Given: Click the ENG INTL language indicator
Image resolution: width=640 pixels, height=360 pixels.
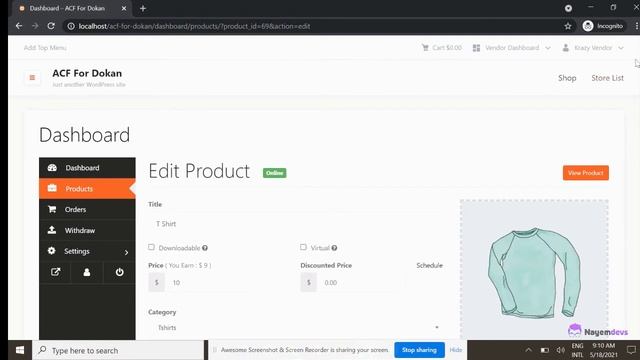Looking at the screenshot, I should pos(577,350).
